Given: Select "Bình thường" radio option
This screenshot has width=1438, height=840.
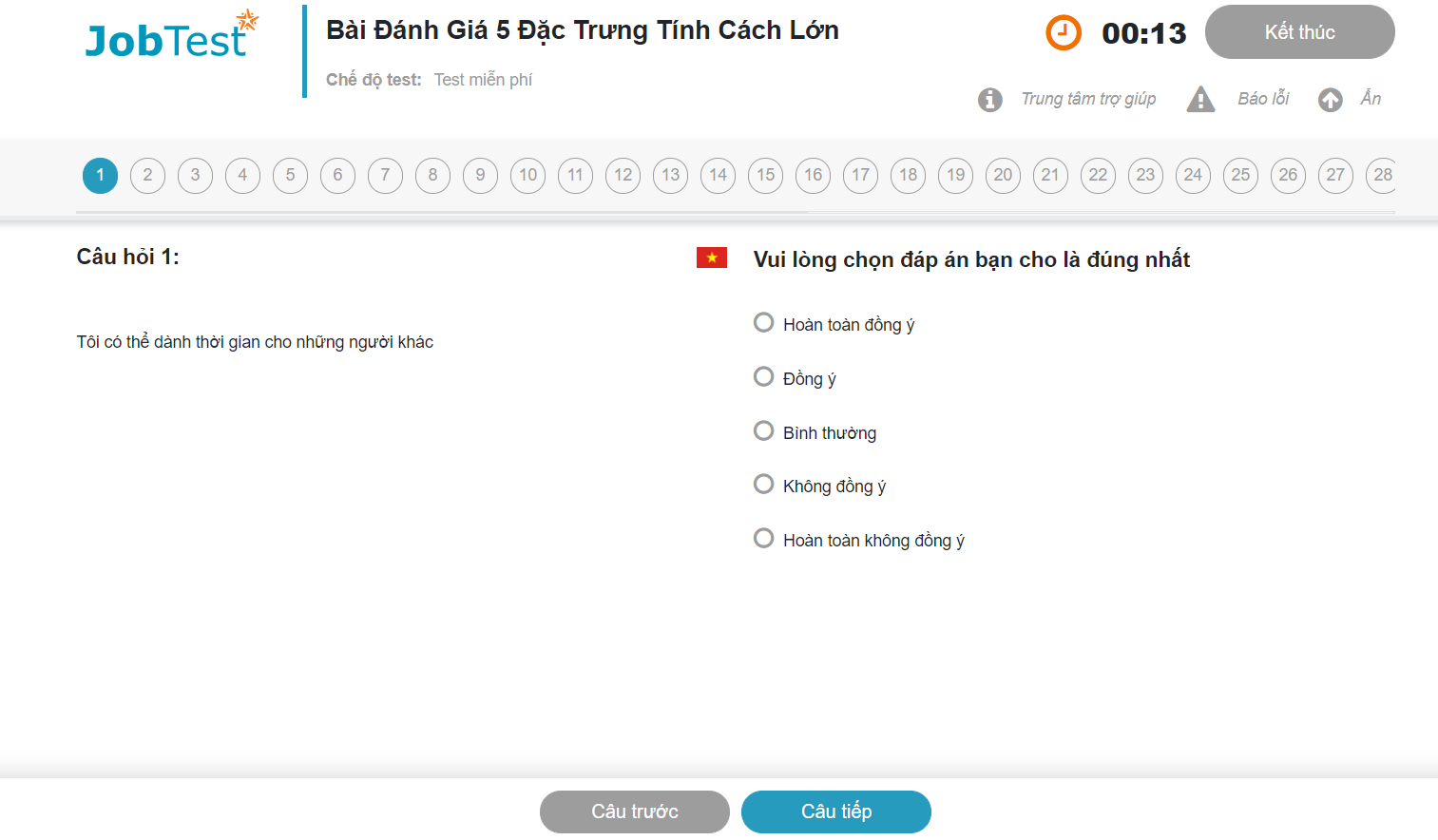Looking at the screenshot, I should [763, 431].
